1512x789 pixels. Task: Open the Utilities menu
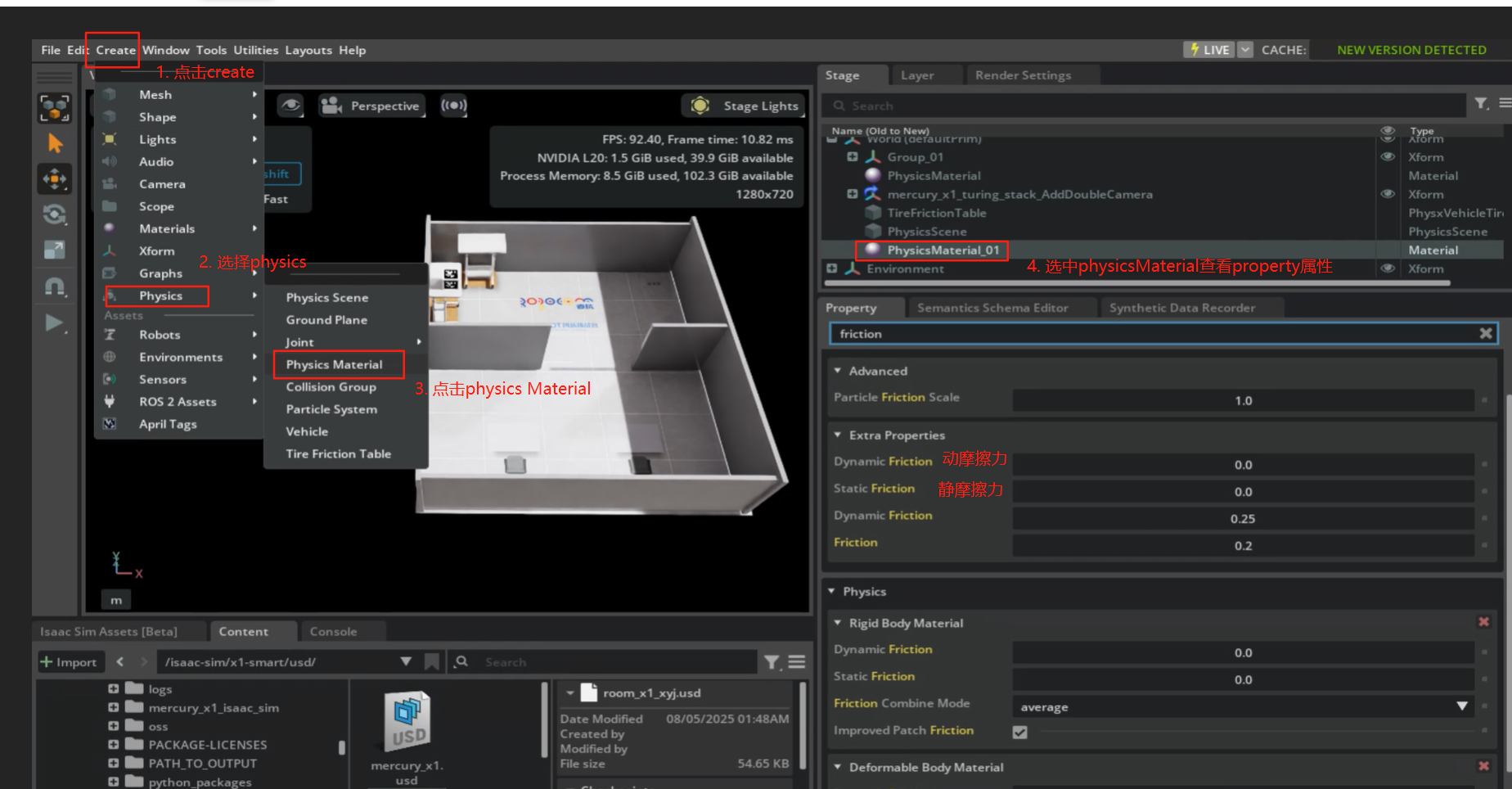(255, 50)
